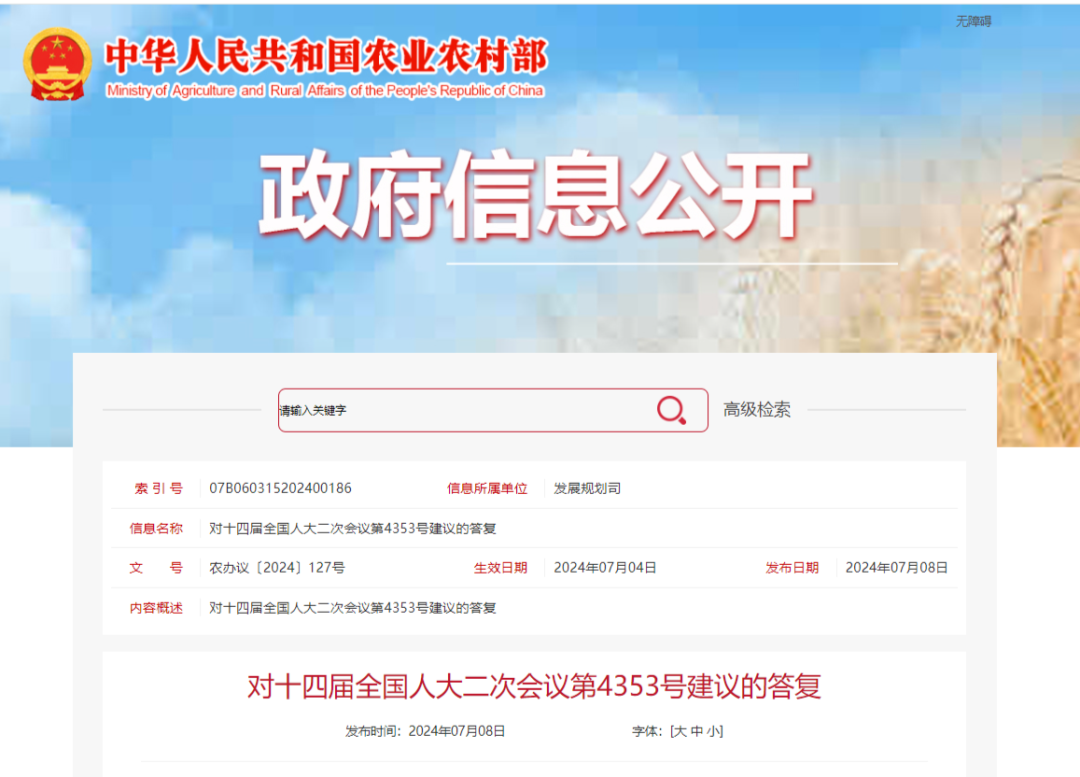
Task: Click the 中华人民共和国农业农村部 site title
Action: coord(326,56)
